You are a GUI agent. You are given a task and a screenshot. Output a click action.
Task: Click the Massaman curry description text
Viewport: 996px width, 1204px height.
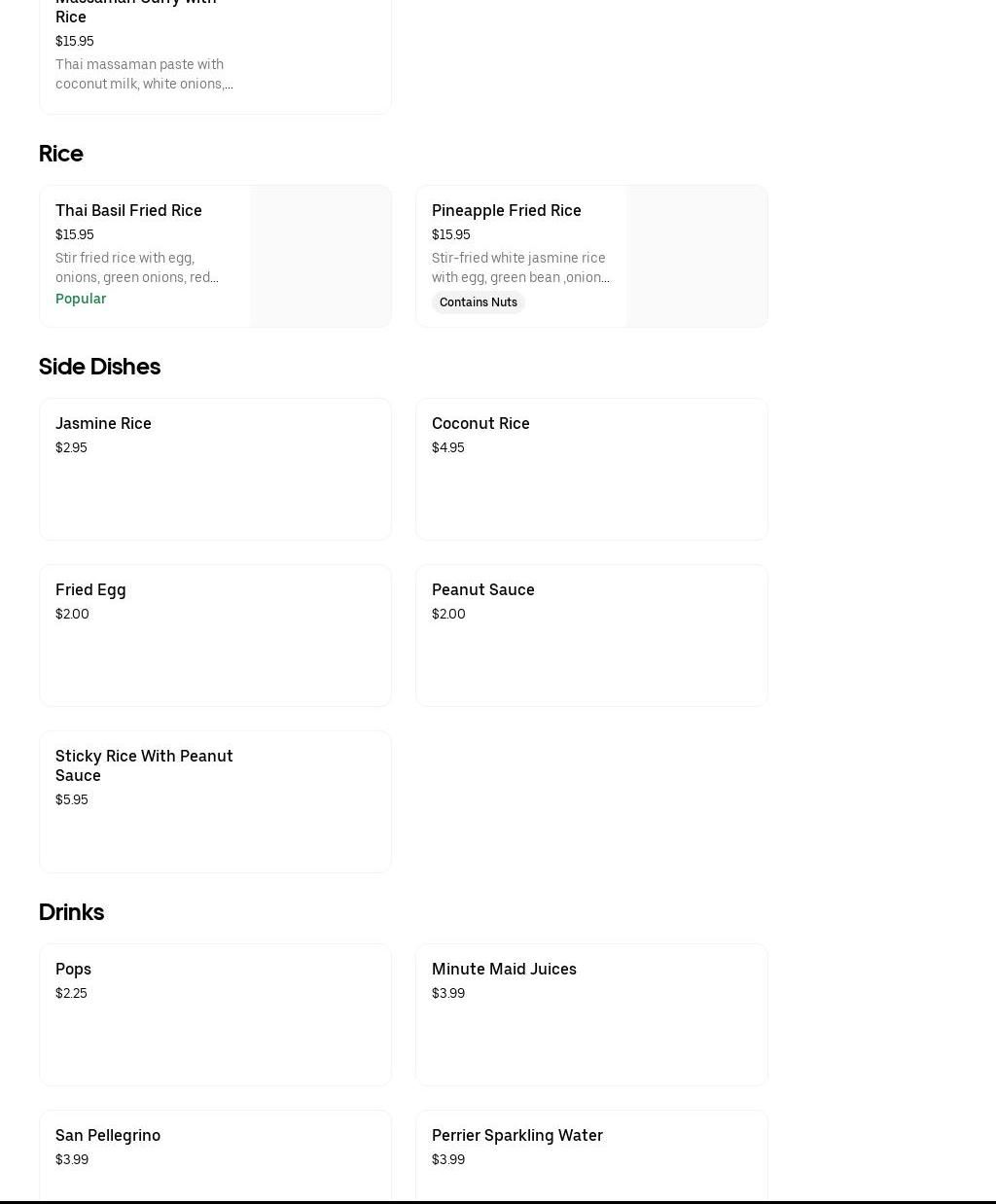click(143, 74)
